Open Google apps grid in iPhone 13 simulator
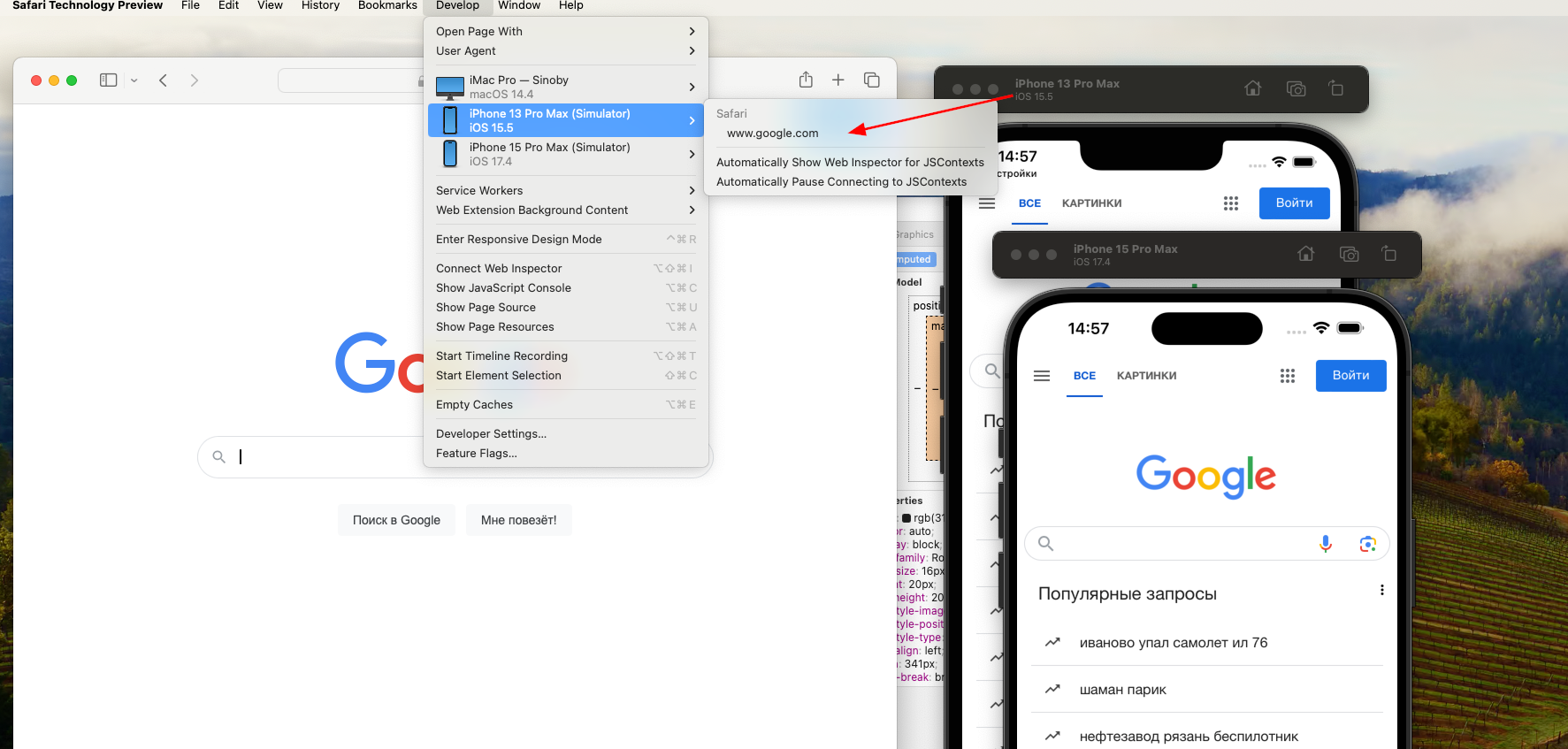Viewport: 1568px width, 749px height. [x=1231, y=203]
